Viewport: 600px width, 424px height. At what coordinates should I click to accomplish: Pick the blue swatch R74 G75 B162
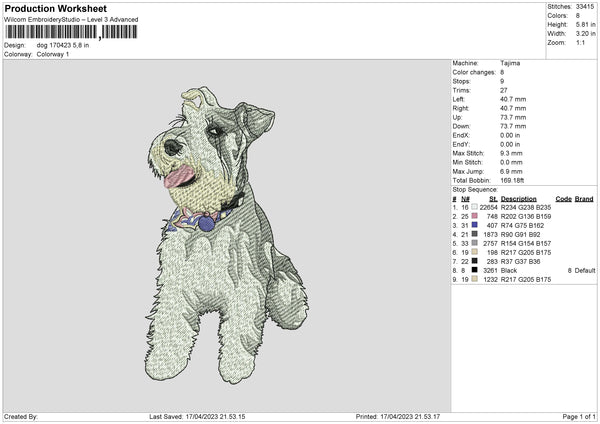pyautogui.click(x=474, y=225)
